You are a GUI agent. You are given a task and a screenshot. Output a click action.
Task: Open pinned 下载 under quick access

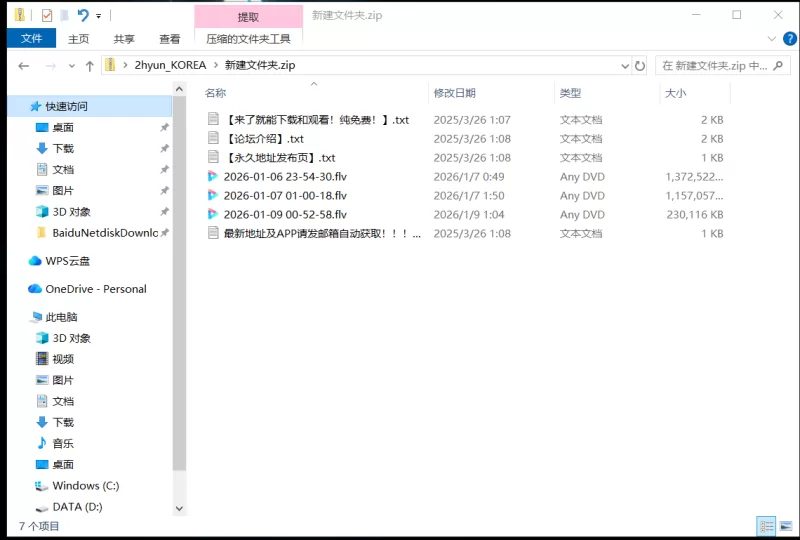(x=63, y=149)
